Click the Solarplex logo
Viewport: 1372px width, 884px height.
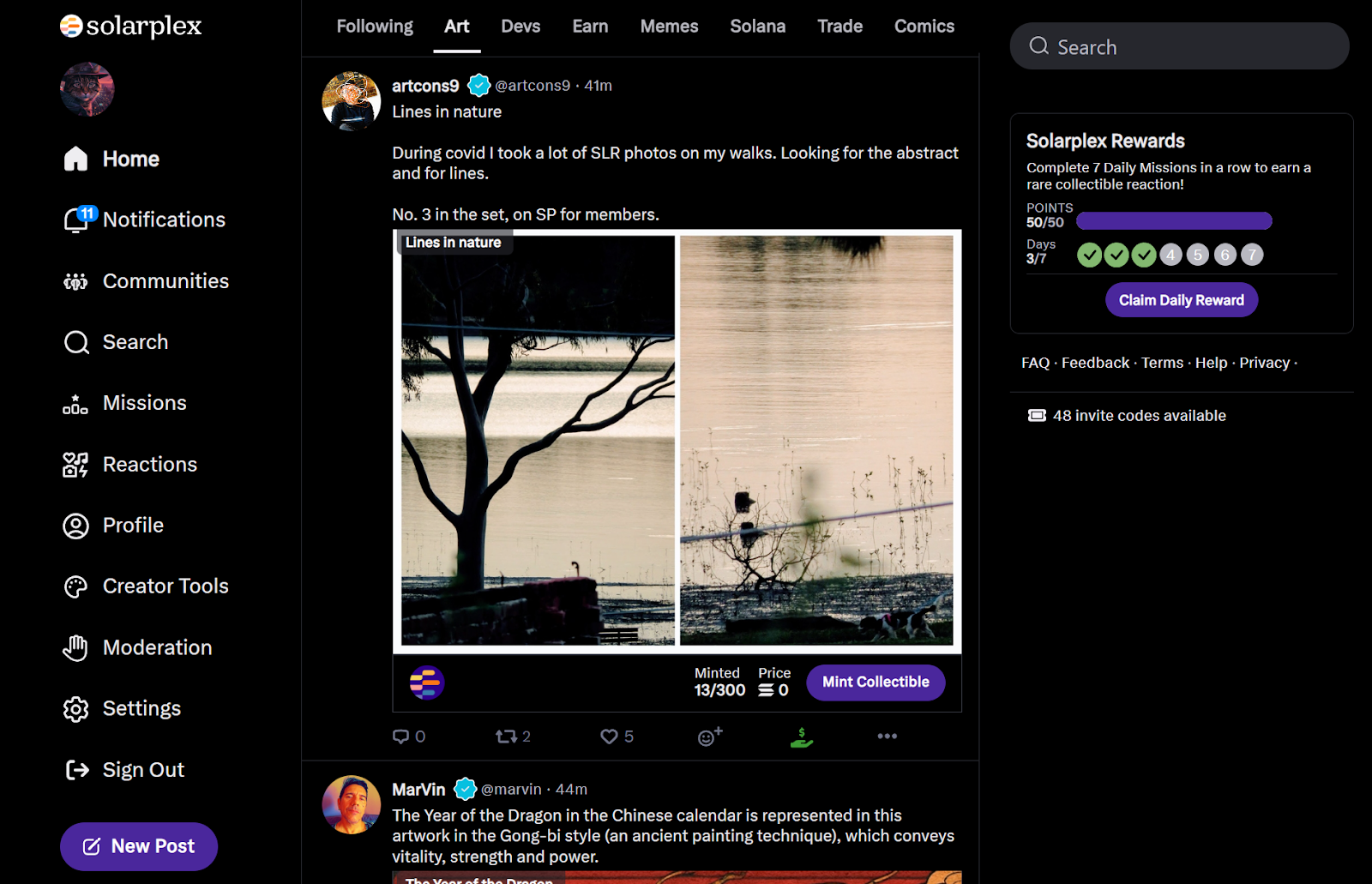130,26
